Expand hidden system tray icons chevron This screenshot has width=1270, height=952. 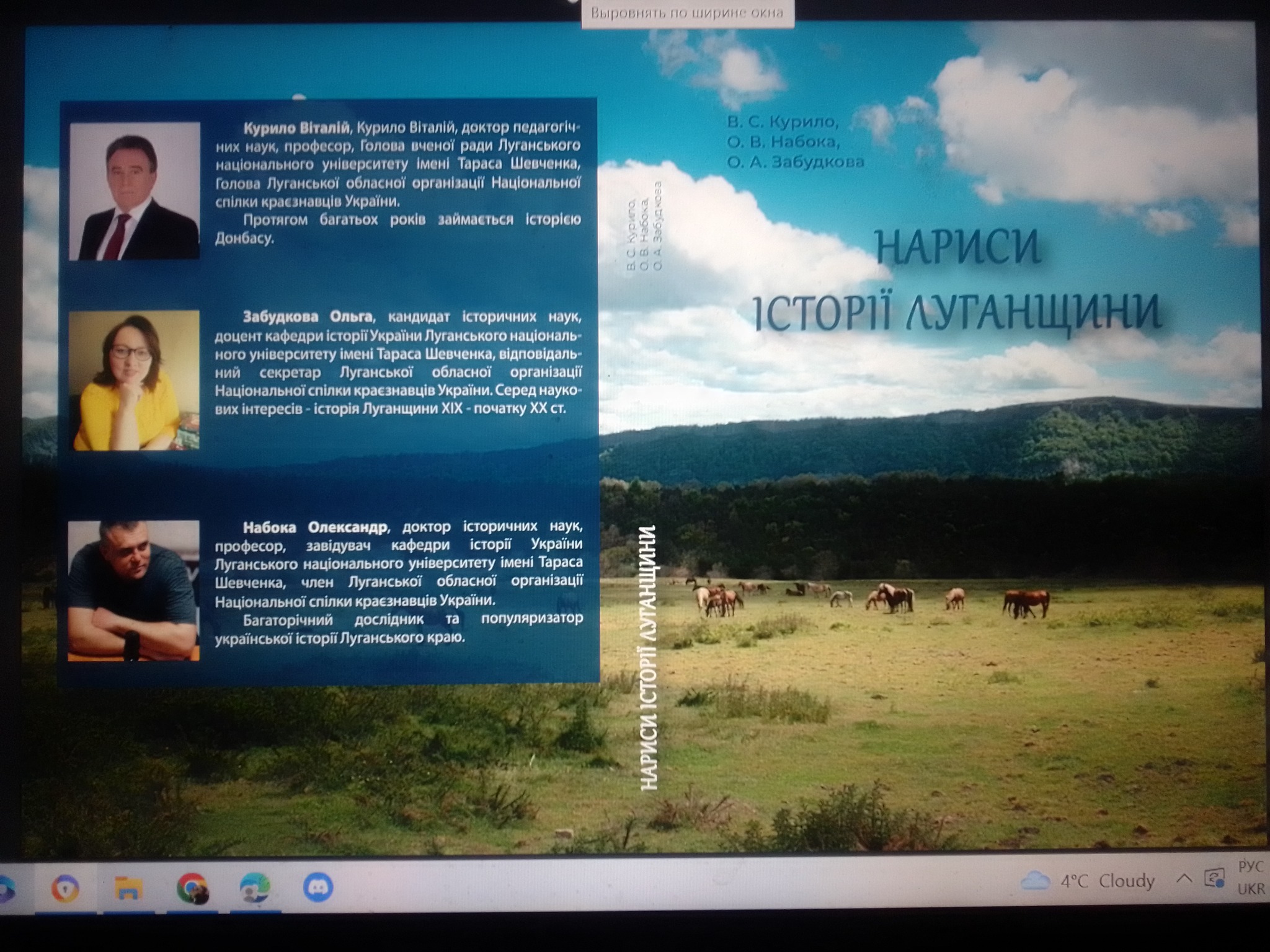(1184, 878)
